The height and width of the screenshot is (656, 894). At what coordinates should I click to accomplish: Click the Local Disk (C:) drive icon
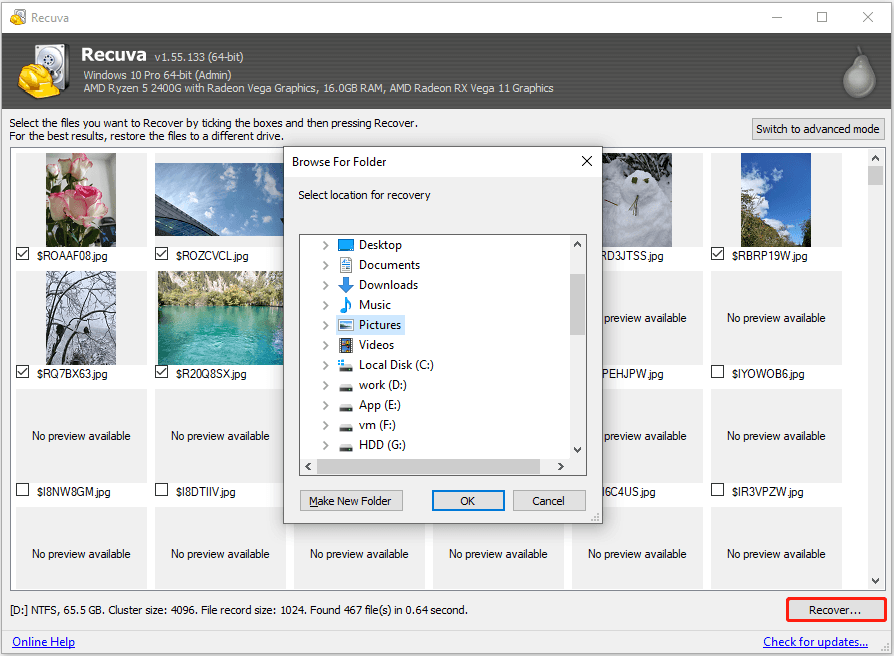point(346,365)
